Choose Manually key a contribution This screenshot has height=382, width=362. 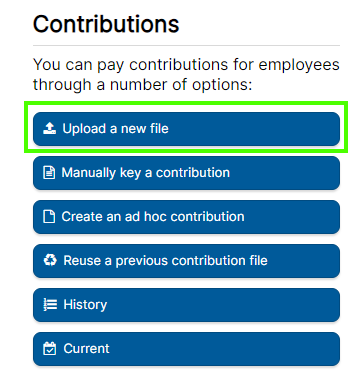(x=186, y=173)
